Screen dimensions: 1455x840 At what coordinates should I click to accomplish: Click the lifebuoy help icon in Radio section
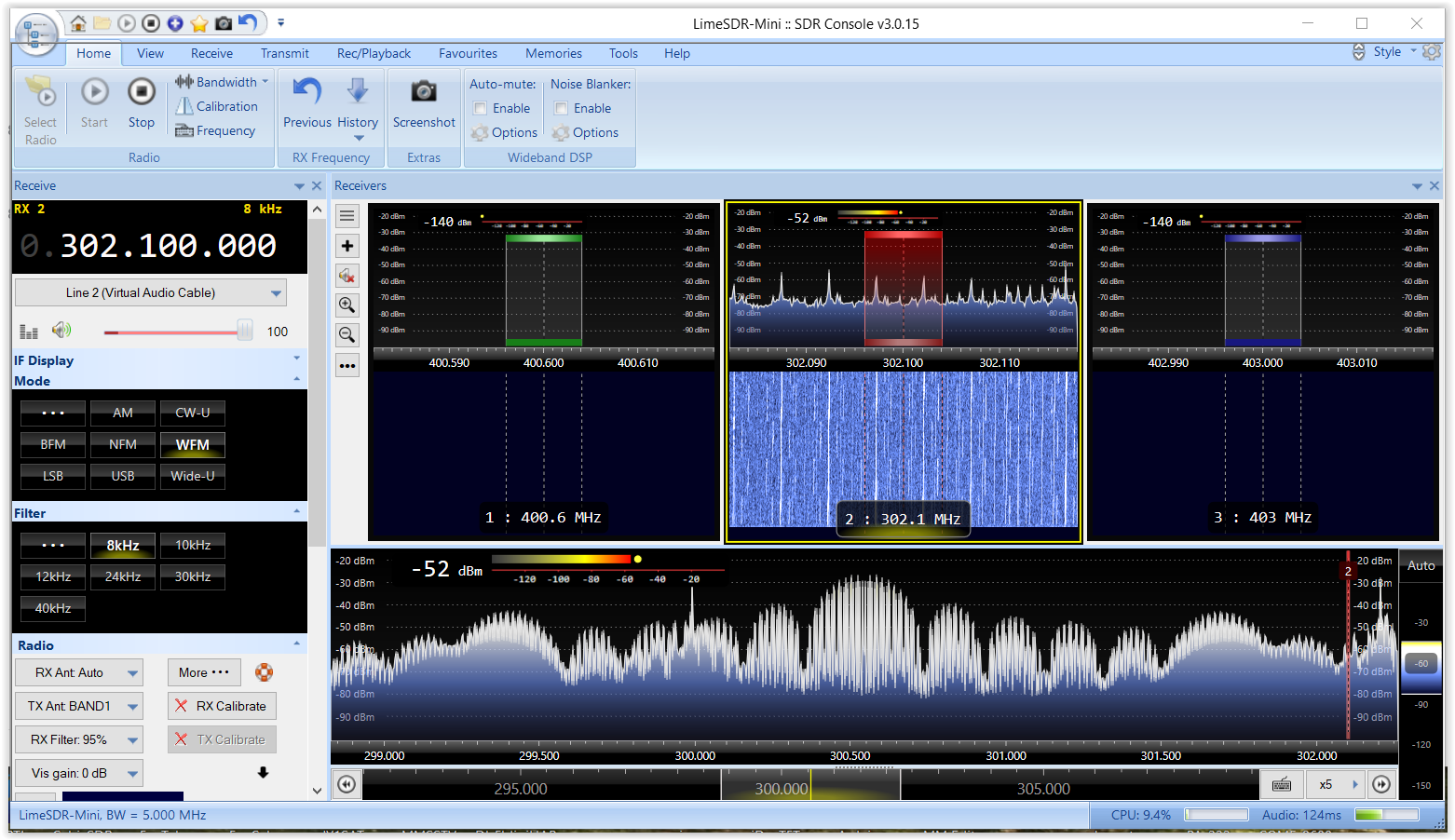coord(265,672)
